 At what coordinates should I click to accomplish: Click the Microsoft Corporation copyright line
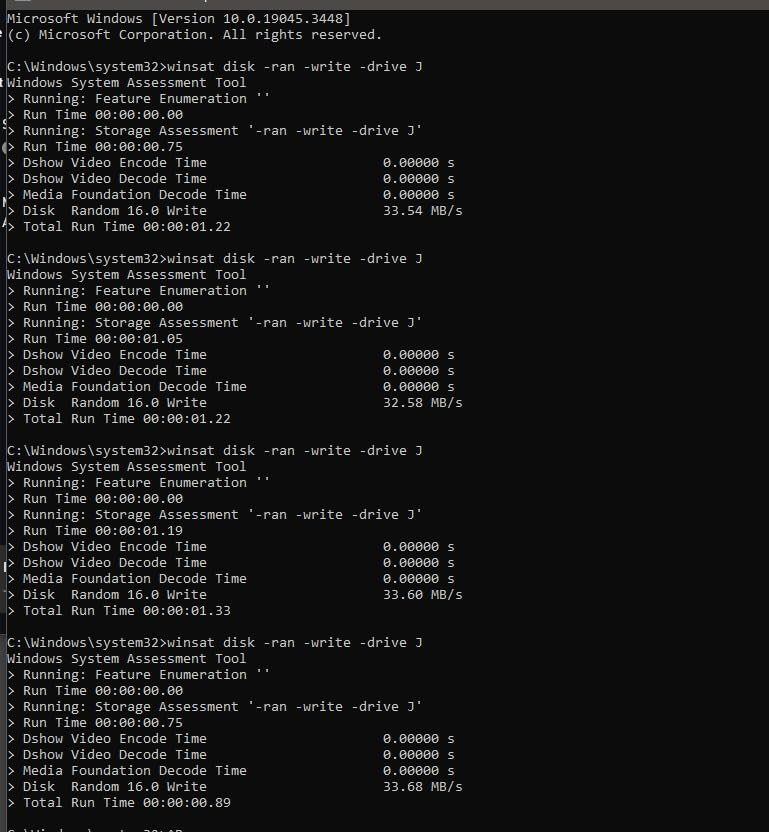pos(194,34)
